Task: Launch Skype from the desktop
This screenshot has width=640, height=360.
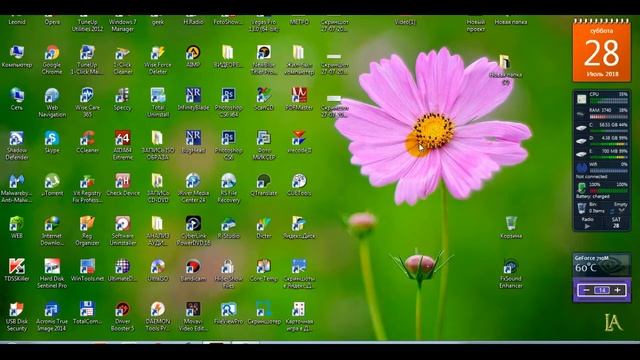Action: point(52,142)
